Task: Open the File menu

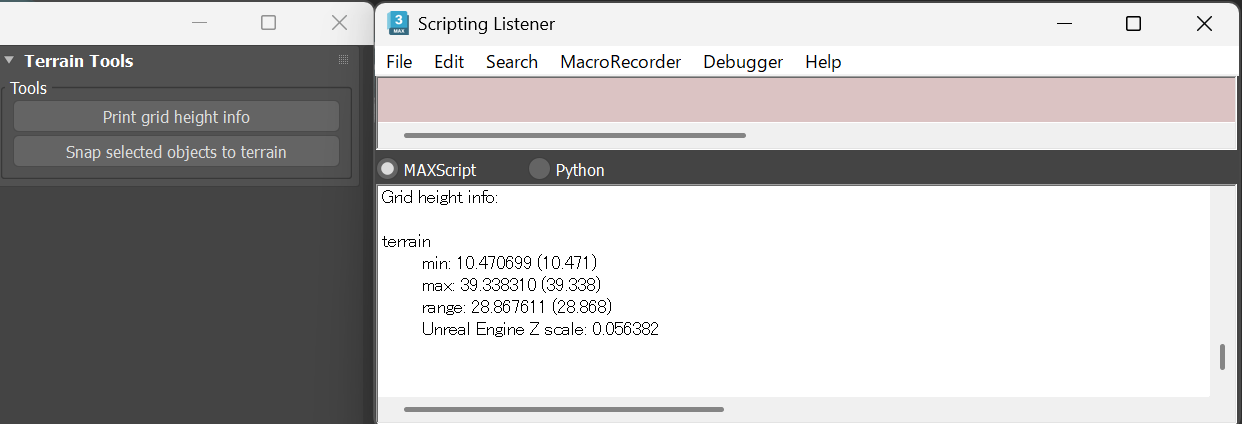Action: click(399, 62)
